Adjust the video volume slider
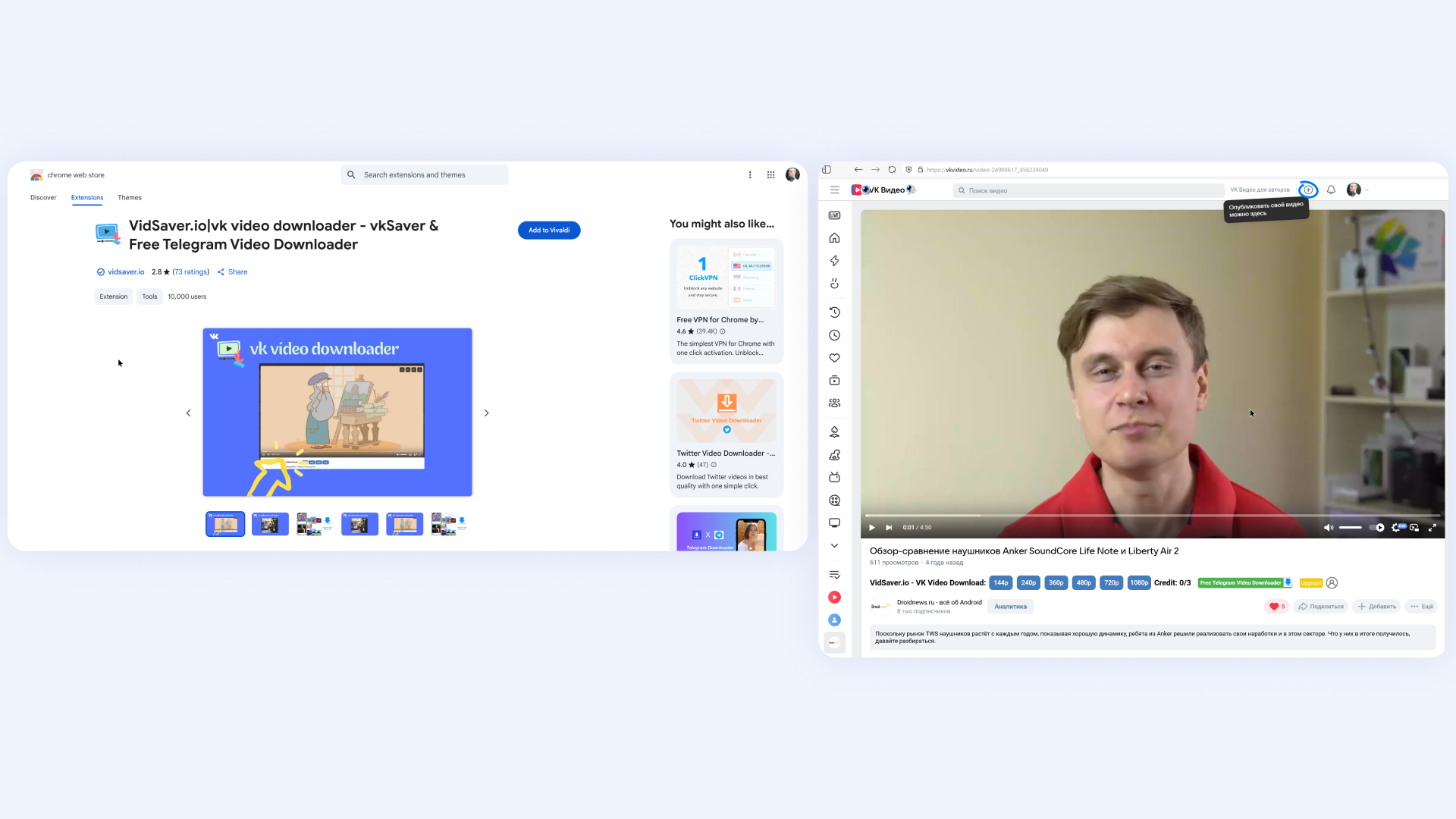 tap(1351, 528)
